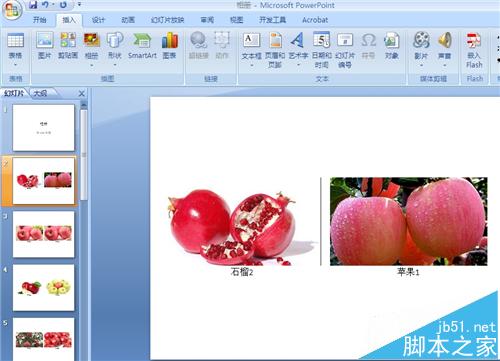The width and height of the screenshot is (500, 361).
Task: Click the 嵌入 Flash icon
Action: click(474, 50)
